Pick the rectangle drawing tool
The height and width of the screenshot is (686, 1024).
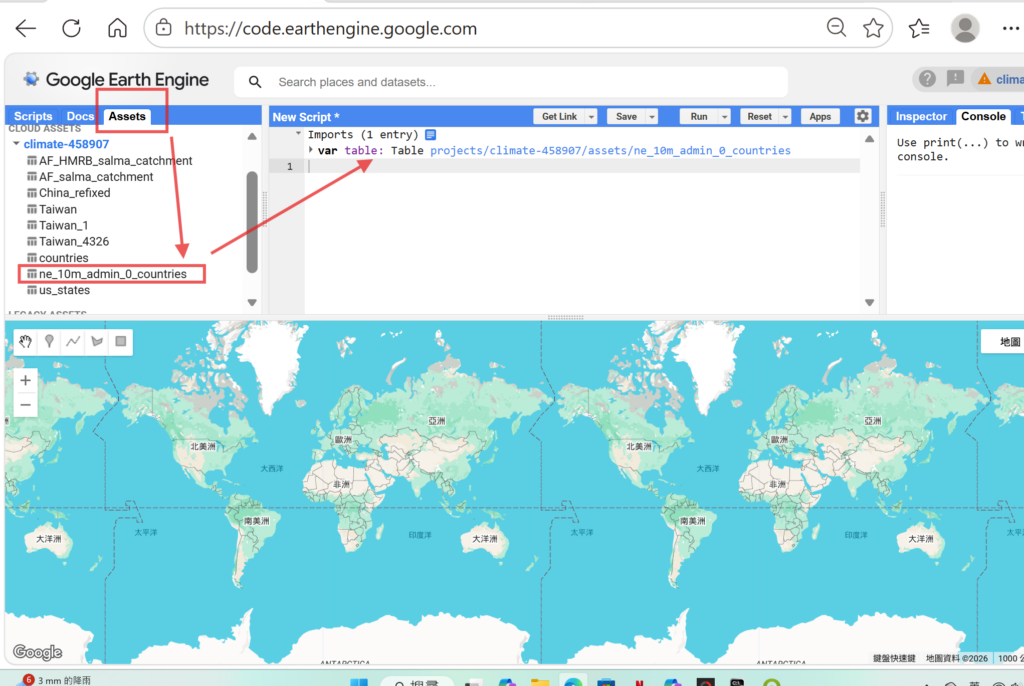click(x=121, y=342)
